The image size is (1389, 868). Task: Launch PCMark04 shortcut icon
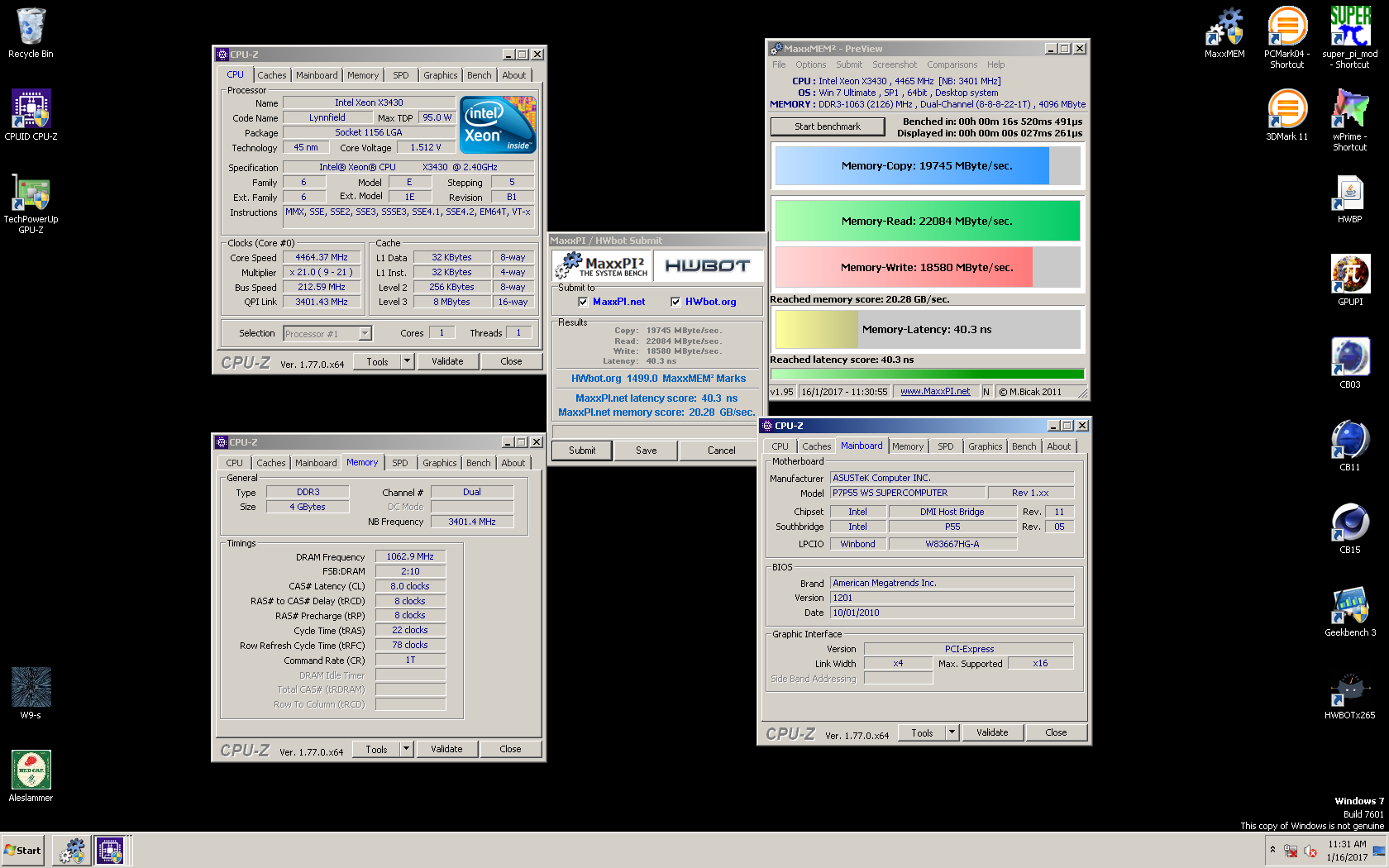pyautogui.click(x=1287, y=37)
